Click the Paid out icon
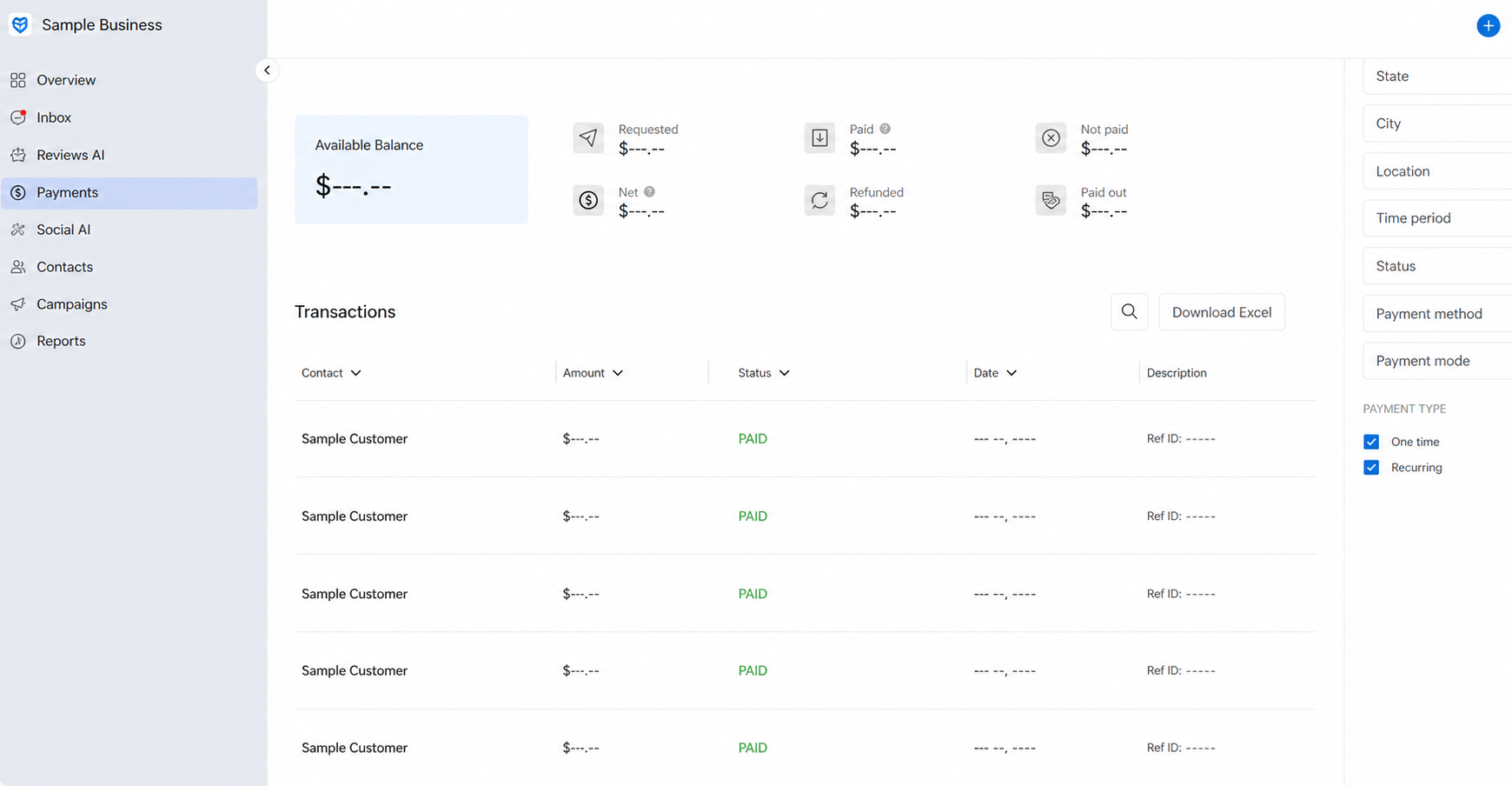 tap(1051, 200)
